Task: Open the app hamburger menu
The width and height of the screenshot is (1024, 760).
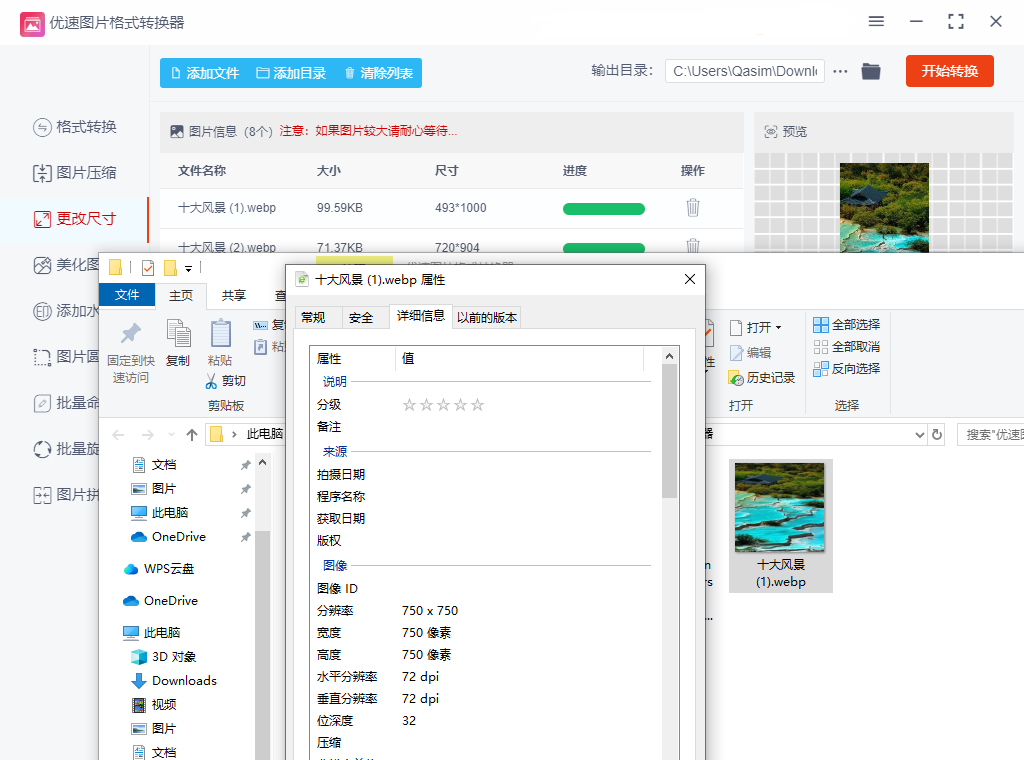Action: pos(876,21)
